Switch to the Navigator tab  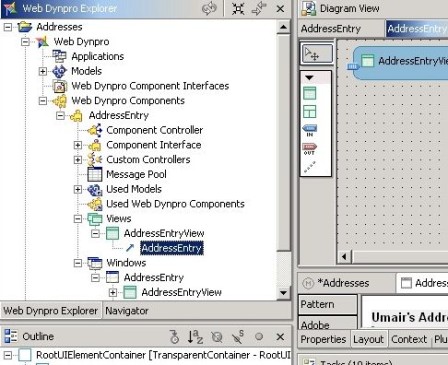point(127,311)
